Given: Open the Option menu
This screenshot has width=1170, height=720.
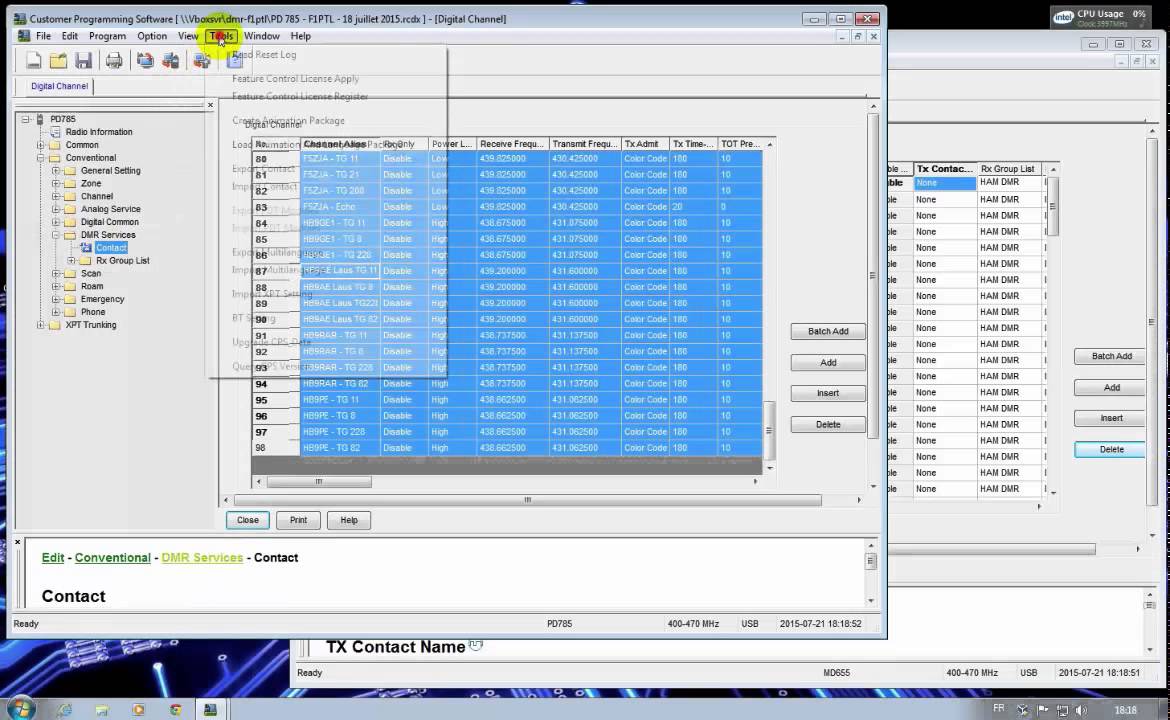Looking at the screenshot, I should tap(151, 36).
